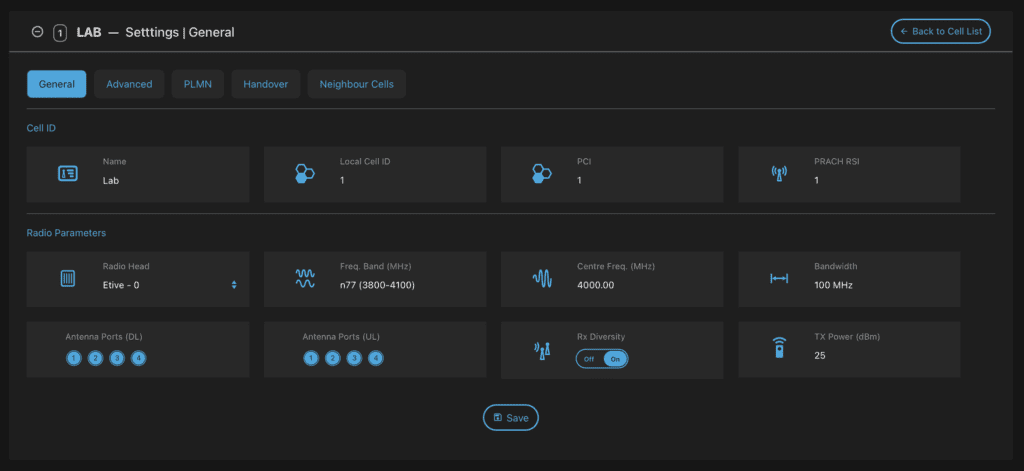The image size is (1024, 471).
Task: Open the Radio Head dropdown
Action: point(170,285)
